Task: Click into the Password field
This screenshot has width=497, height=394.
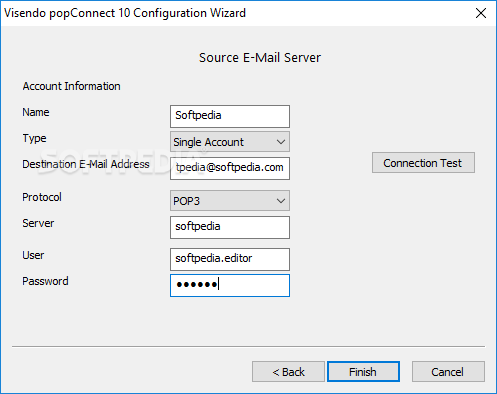Action: click(x=230, y=285)
